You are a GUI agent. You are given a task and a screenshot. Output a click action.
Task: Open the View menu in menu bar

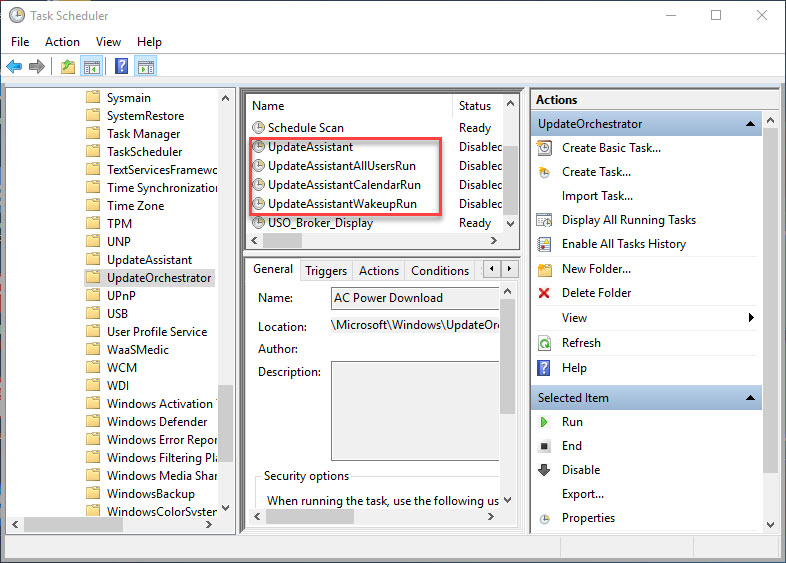click(108, 42)
